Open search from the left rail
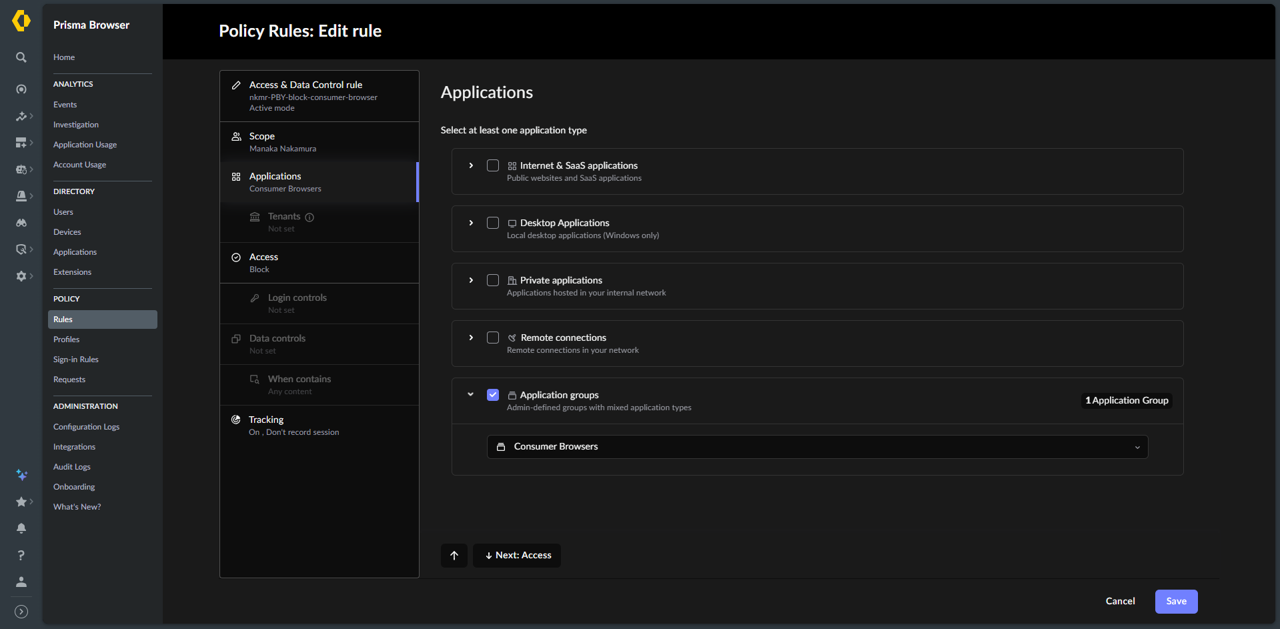The height and width of the screenshot is (629, 1280). click(x=21, y=58)
